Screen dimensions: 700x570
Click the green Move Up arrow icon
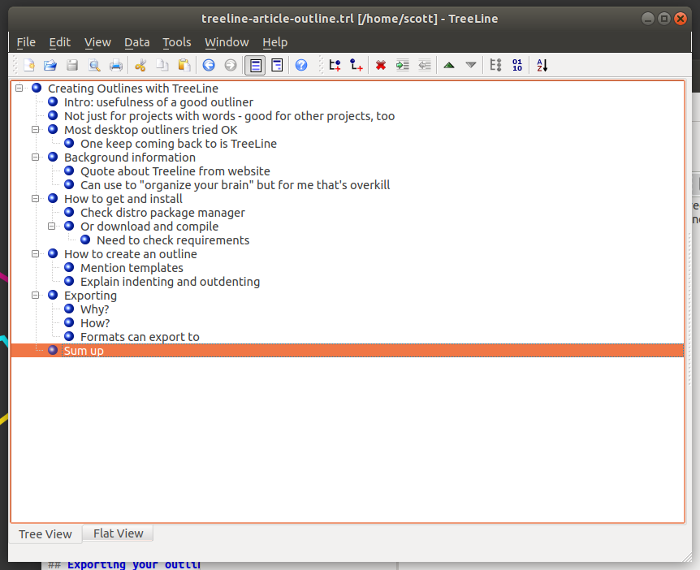point(448,65)
